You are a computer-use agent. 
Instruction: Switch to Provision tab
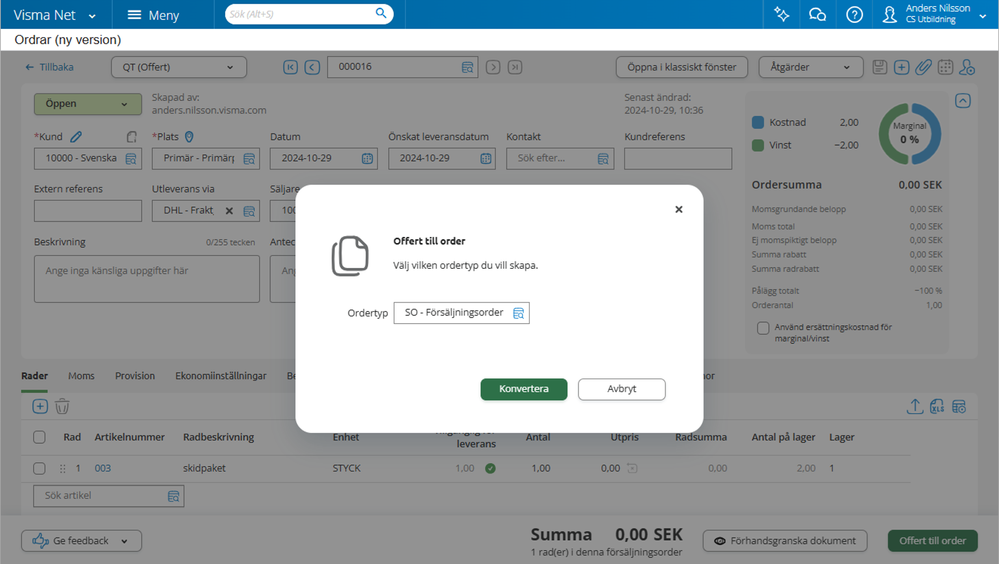point(135,376)
